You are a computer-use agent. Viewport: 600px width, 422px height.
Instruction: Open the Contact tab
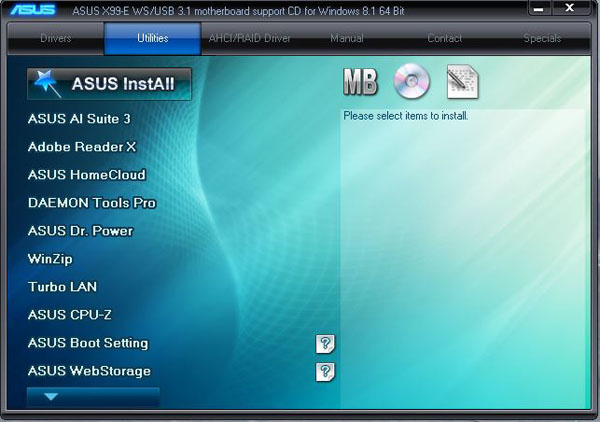point(444,38)
